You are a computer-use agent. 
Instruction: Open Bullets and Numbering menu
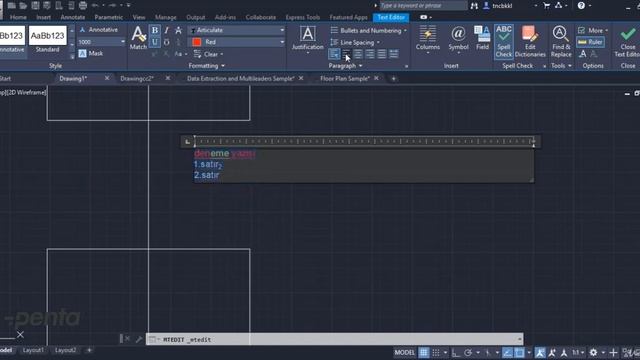[369, 31]
